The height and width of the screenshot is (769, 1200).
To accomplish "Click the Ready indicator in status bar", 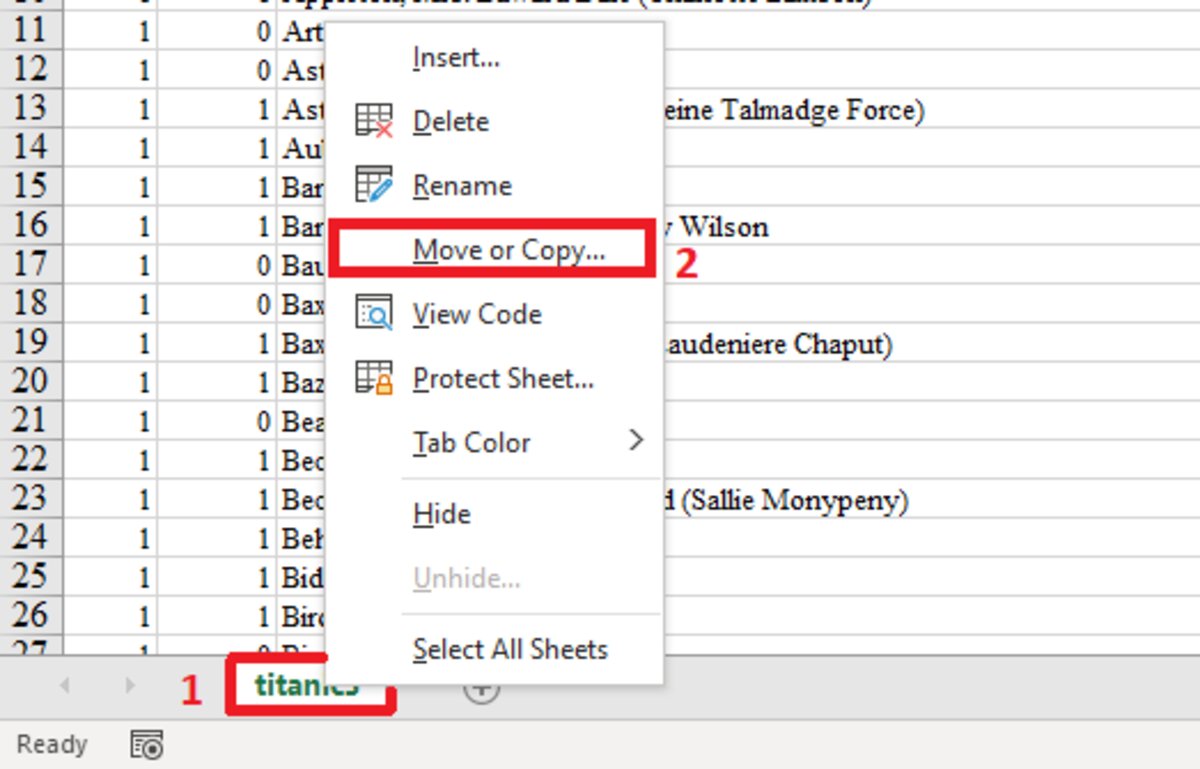I will (x=52, y=744).
